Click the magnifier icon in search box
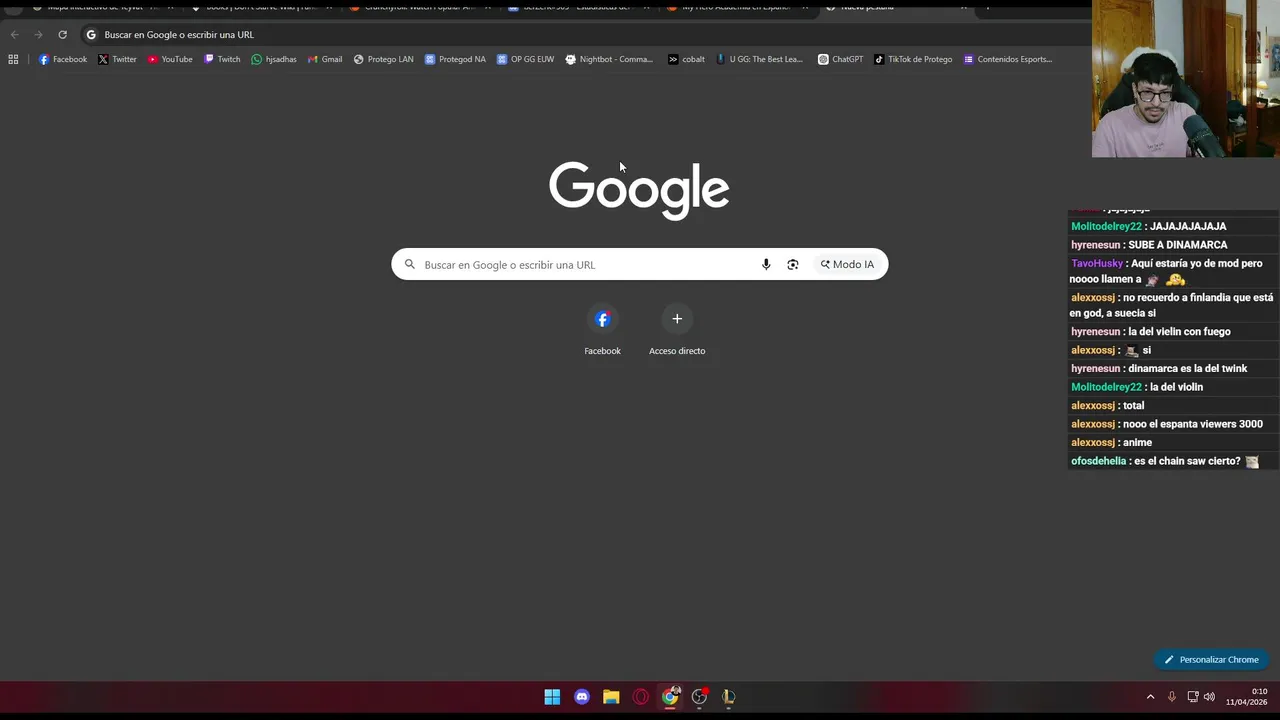 click(409, 264)
